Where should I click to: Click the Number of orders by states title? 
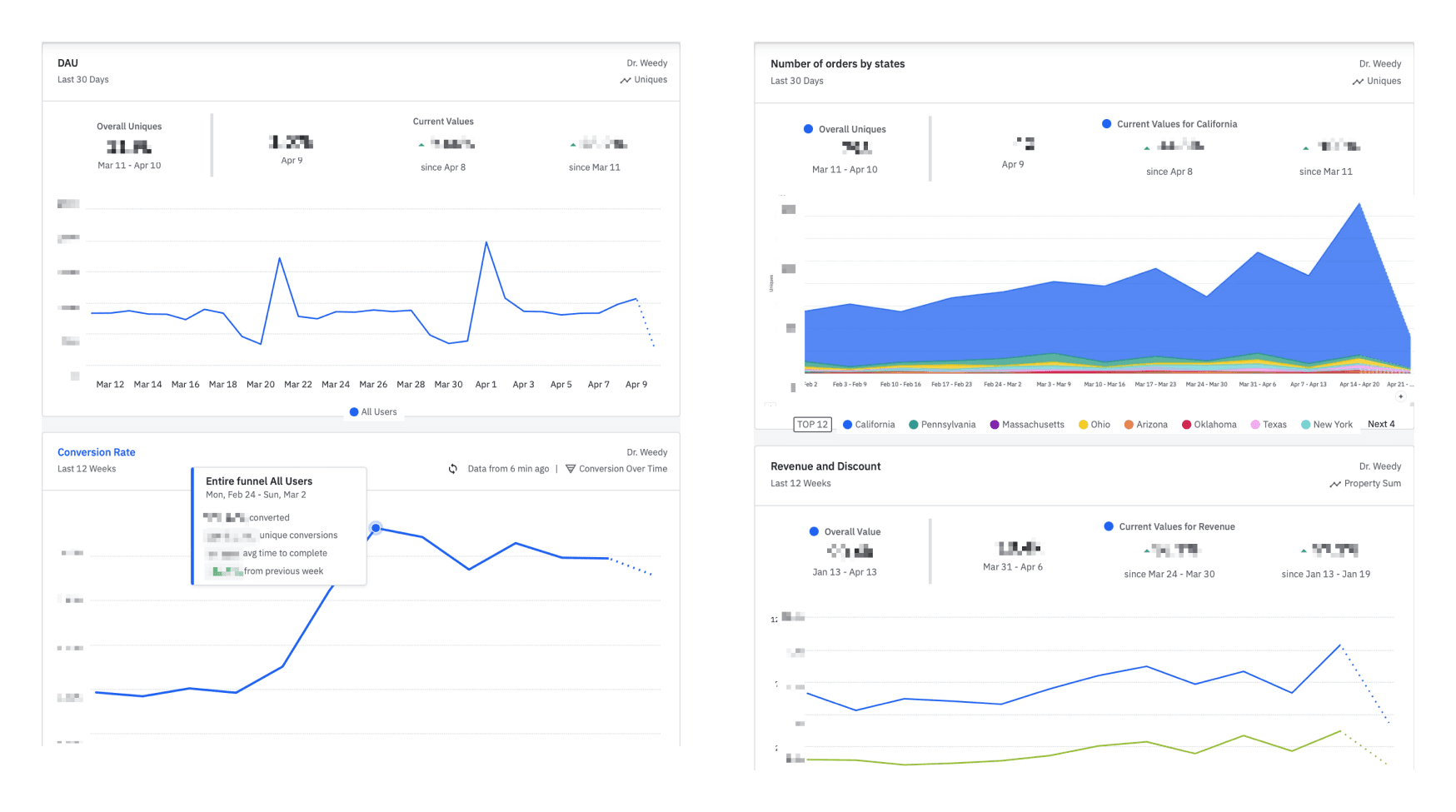point(837,64)
